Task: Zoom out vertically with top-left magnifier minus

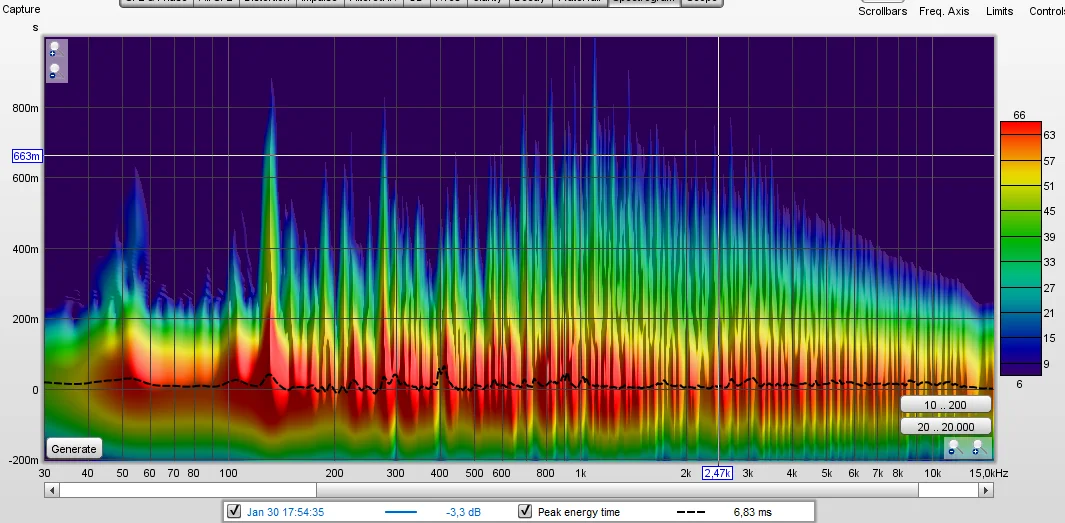Action: pos(56,71)
